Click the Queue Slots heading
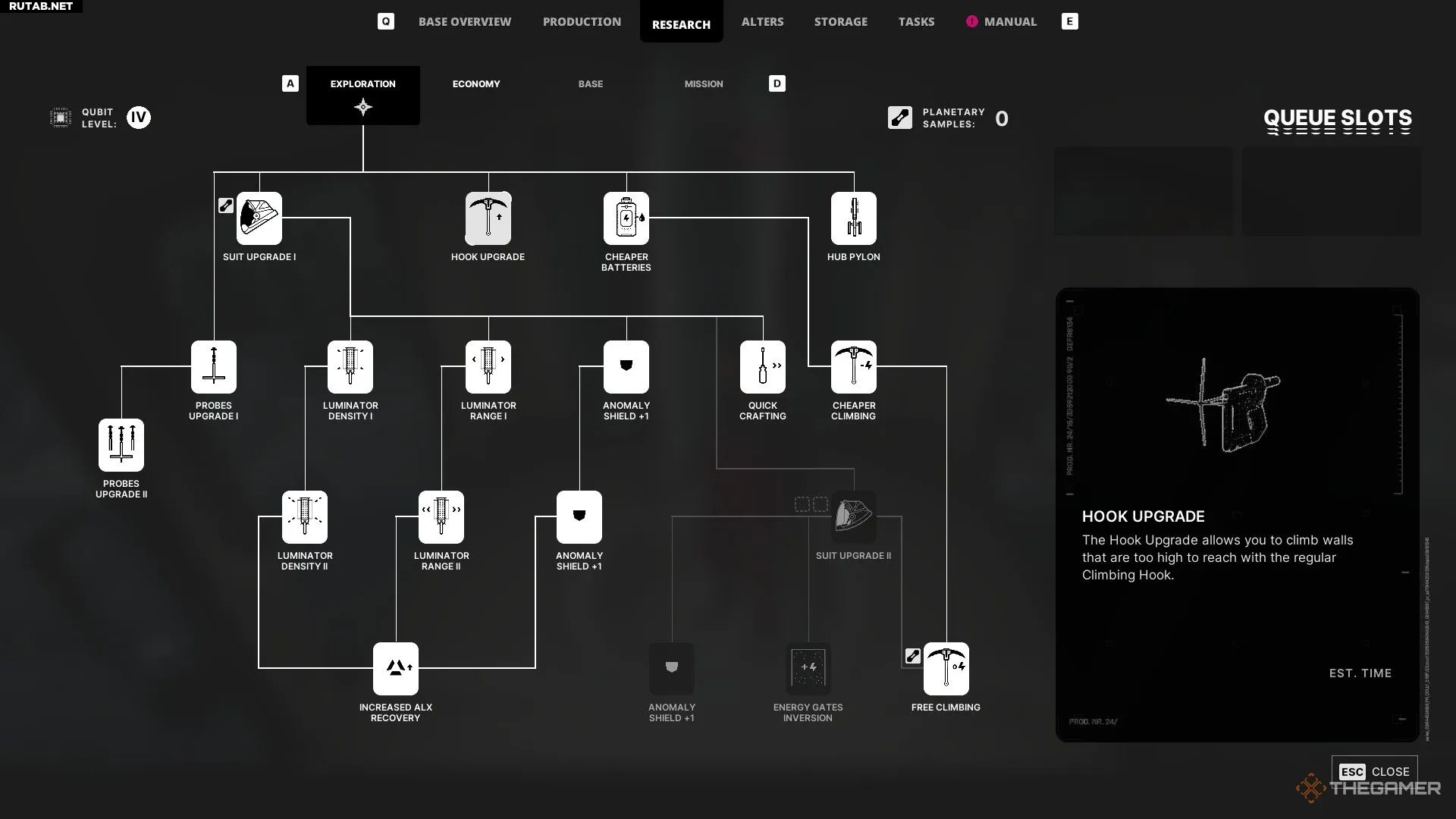 pos(1338,118)
